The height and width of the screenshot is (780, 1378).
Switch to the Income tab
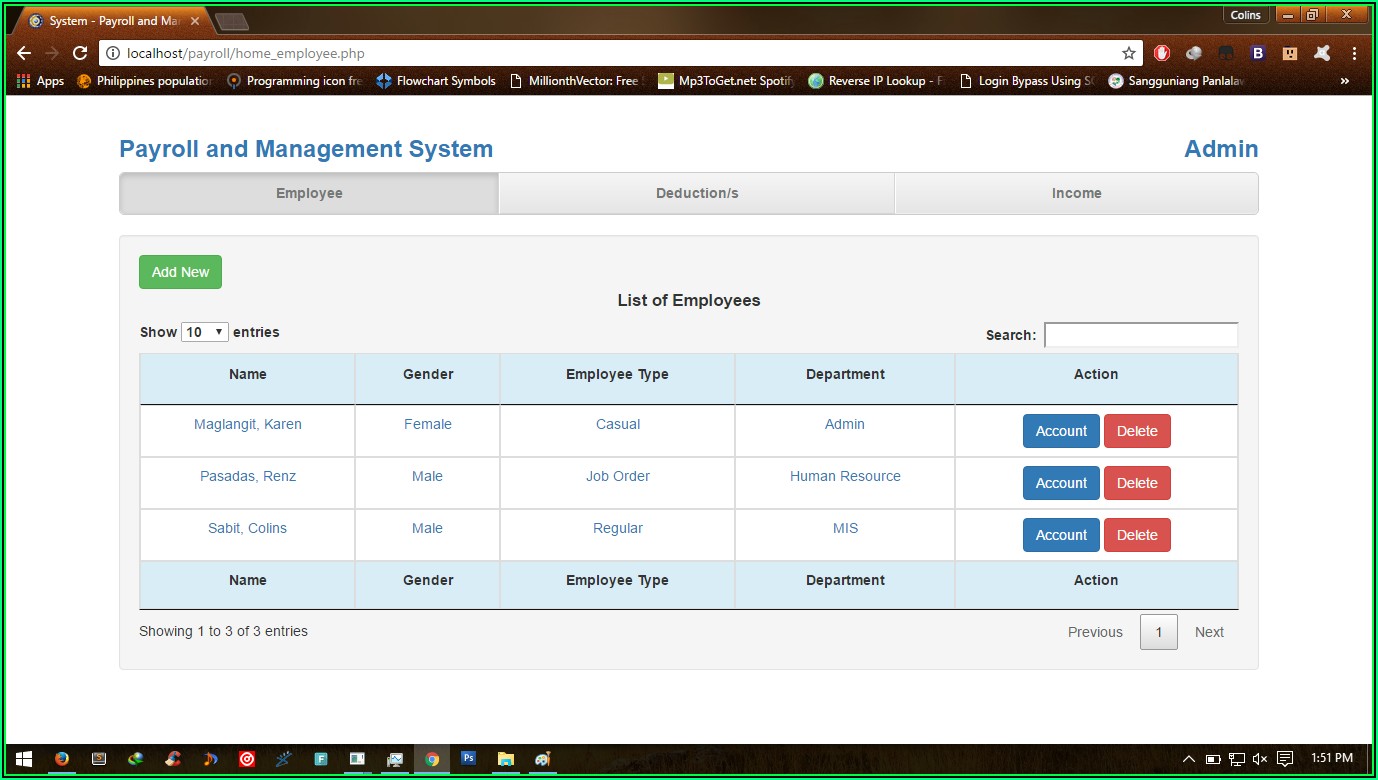tap(1076, 193)
